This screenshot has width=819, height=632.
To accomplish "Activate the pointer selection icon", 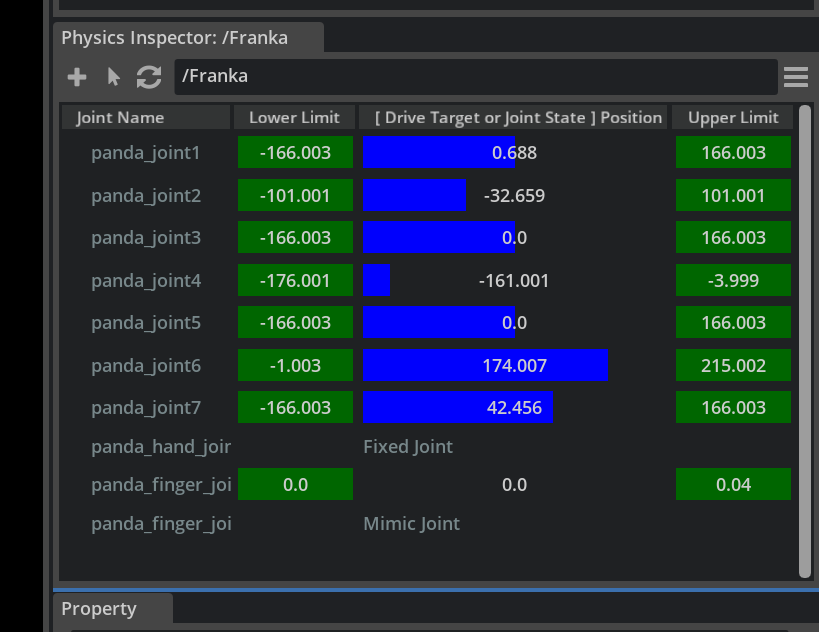I will (x=113, y=77).
